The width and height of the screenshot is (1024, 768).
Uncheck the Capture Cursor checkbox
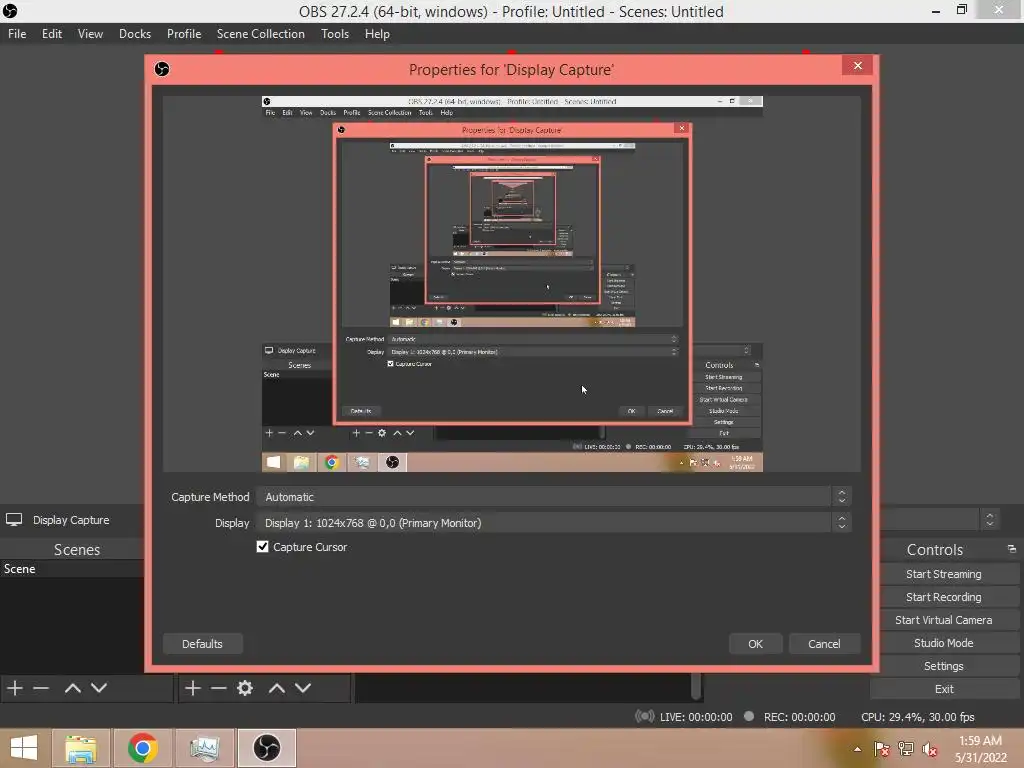263,547
